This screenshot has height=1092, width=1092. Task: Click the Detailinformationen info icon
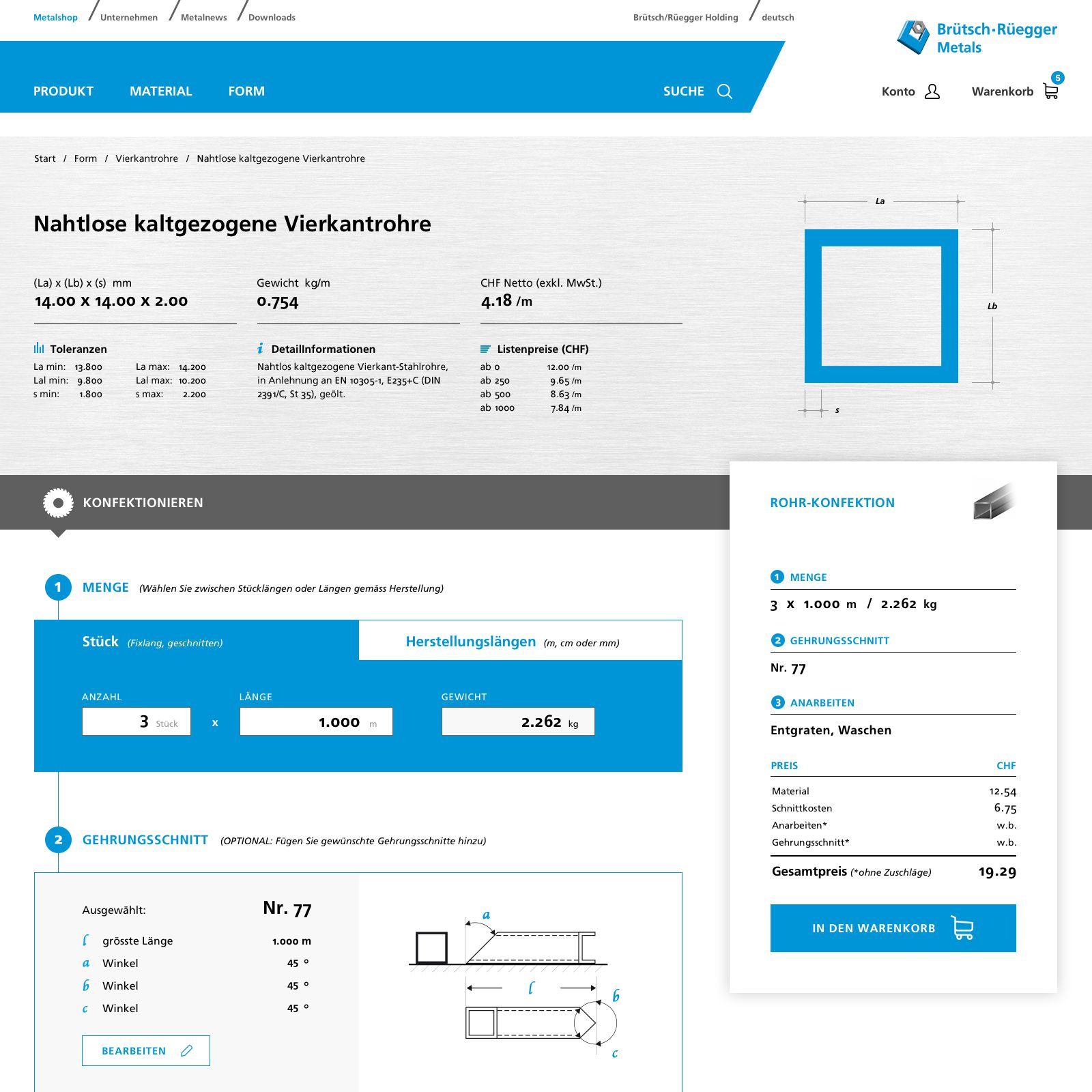tap(260, 349)
